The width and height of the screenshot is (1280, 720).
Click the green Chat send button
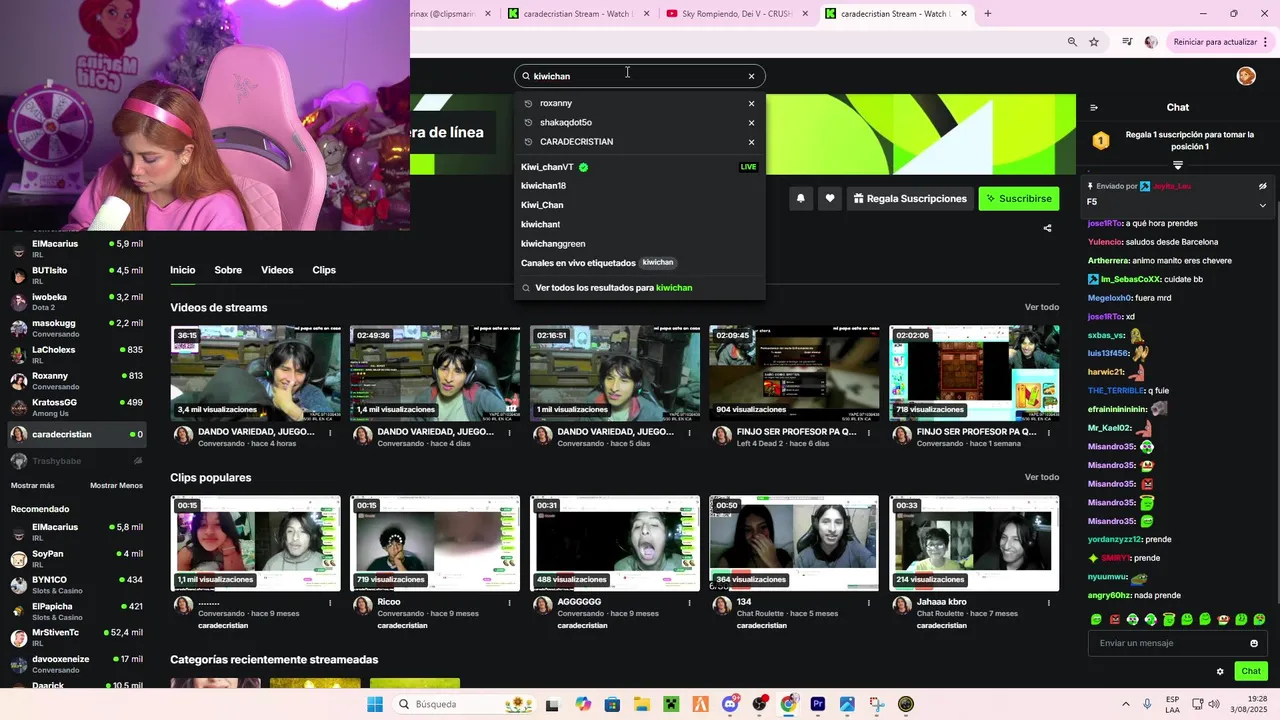click(1251, 671)
